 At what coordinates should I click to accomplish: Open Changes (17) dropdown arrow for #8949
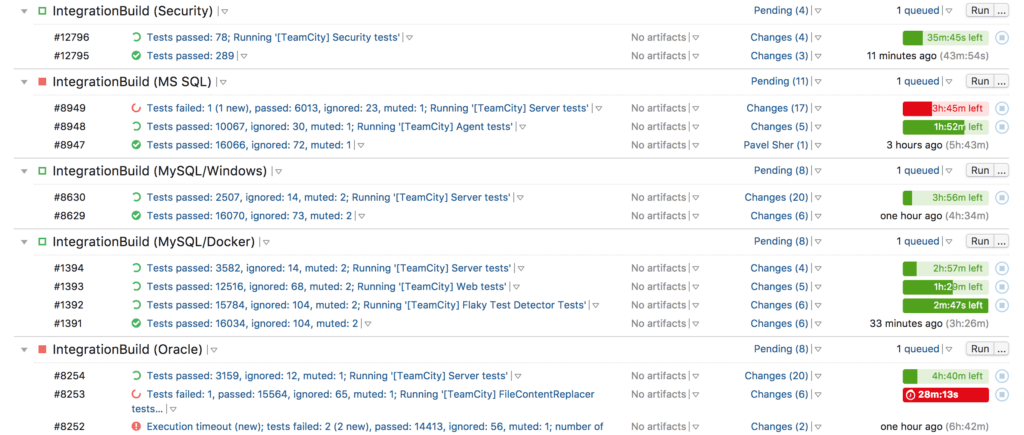tap(818, 108)
